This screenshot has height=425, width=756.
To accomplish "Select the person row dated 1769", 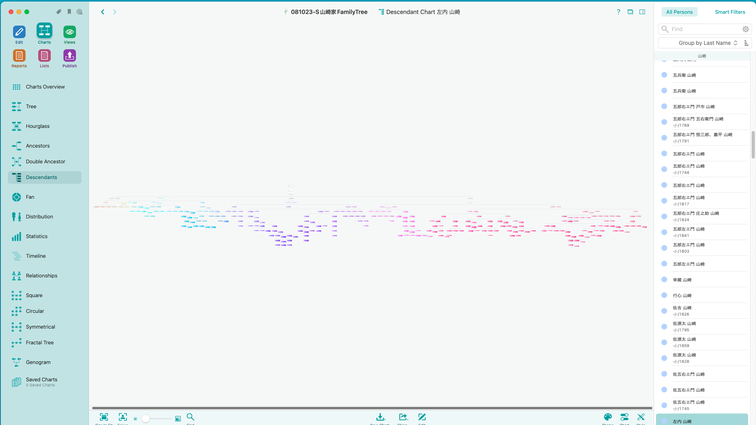I will coord(702,122).
